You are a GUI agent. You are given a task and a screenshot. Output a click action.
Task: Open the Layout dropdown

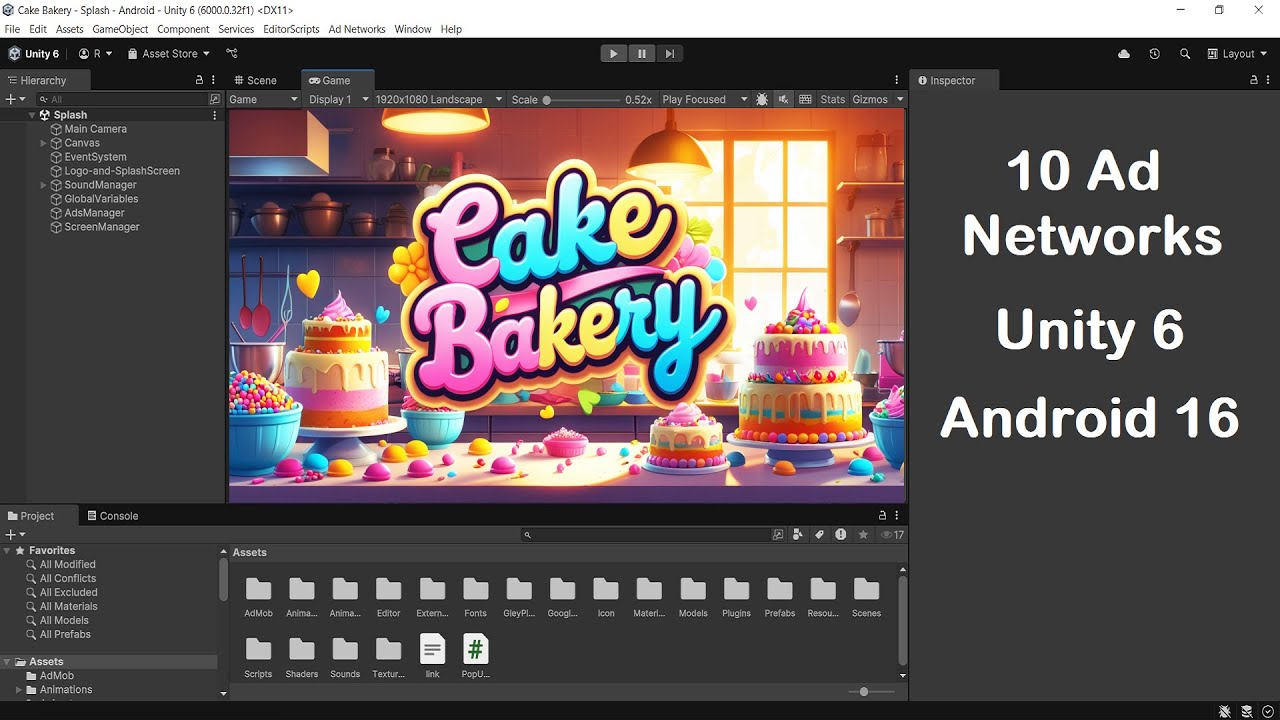[1237, 54]
